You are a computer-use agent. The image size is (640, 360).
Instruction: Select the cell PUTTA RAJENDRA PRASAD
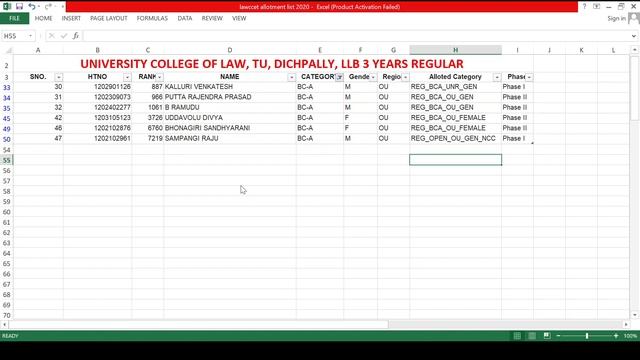pos(230,97)
